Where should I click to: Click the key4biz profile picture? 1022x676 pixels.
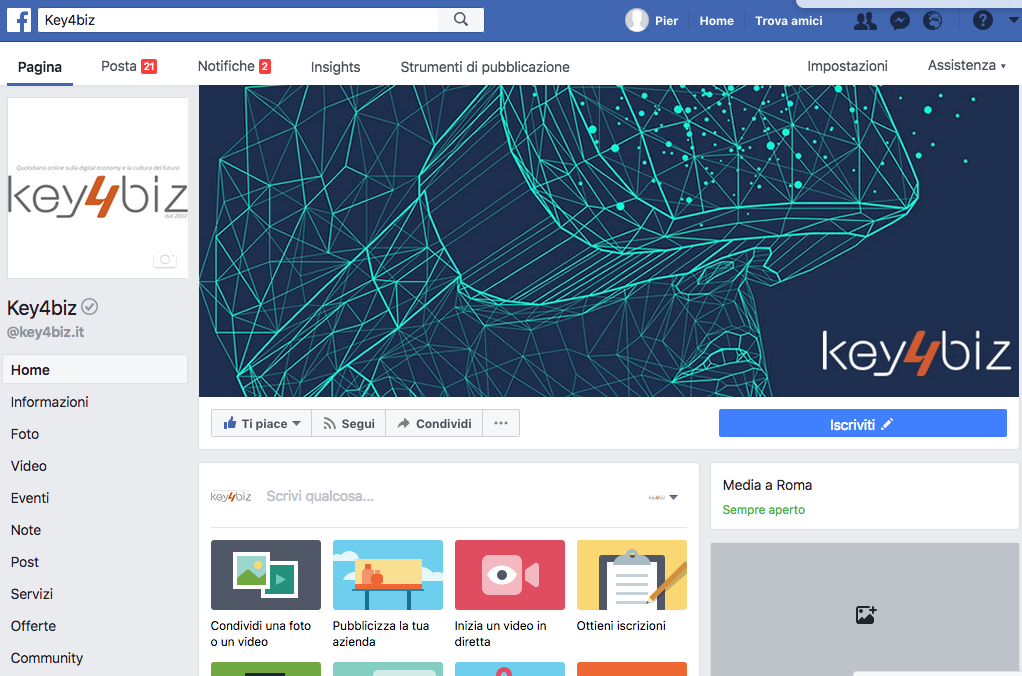pos(98,188)
